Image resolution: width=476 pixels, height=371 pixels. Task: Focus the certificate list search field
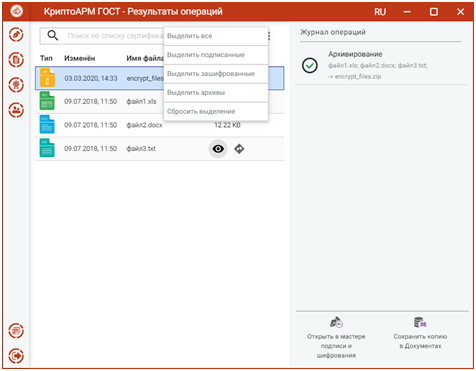114,36
